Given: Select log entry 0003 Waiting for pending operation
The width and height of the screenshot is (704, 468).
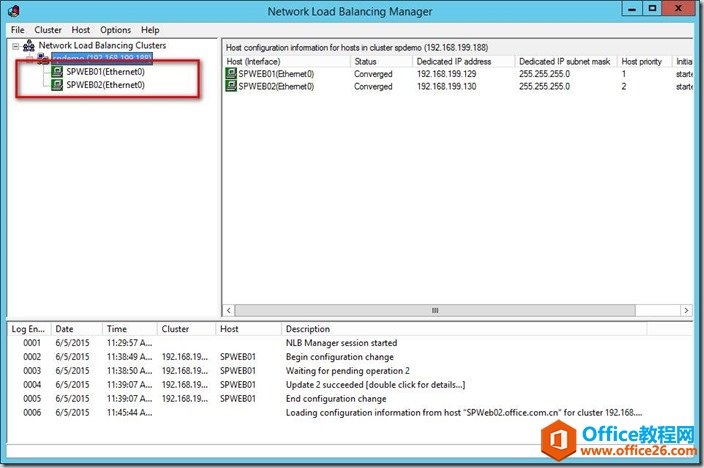Looking at the screenshot, I should [x=350, y=371].
